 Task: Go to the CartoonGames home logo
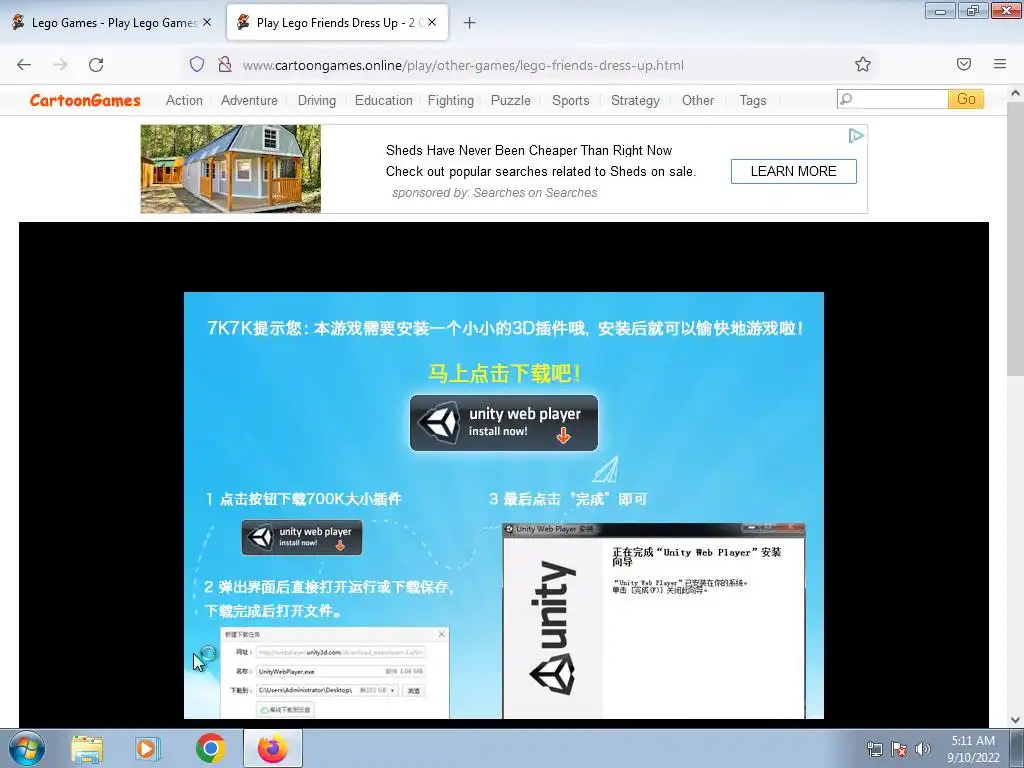point(85,100)
